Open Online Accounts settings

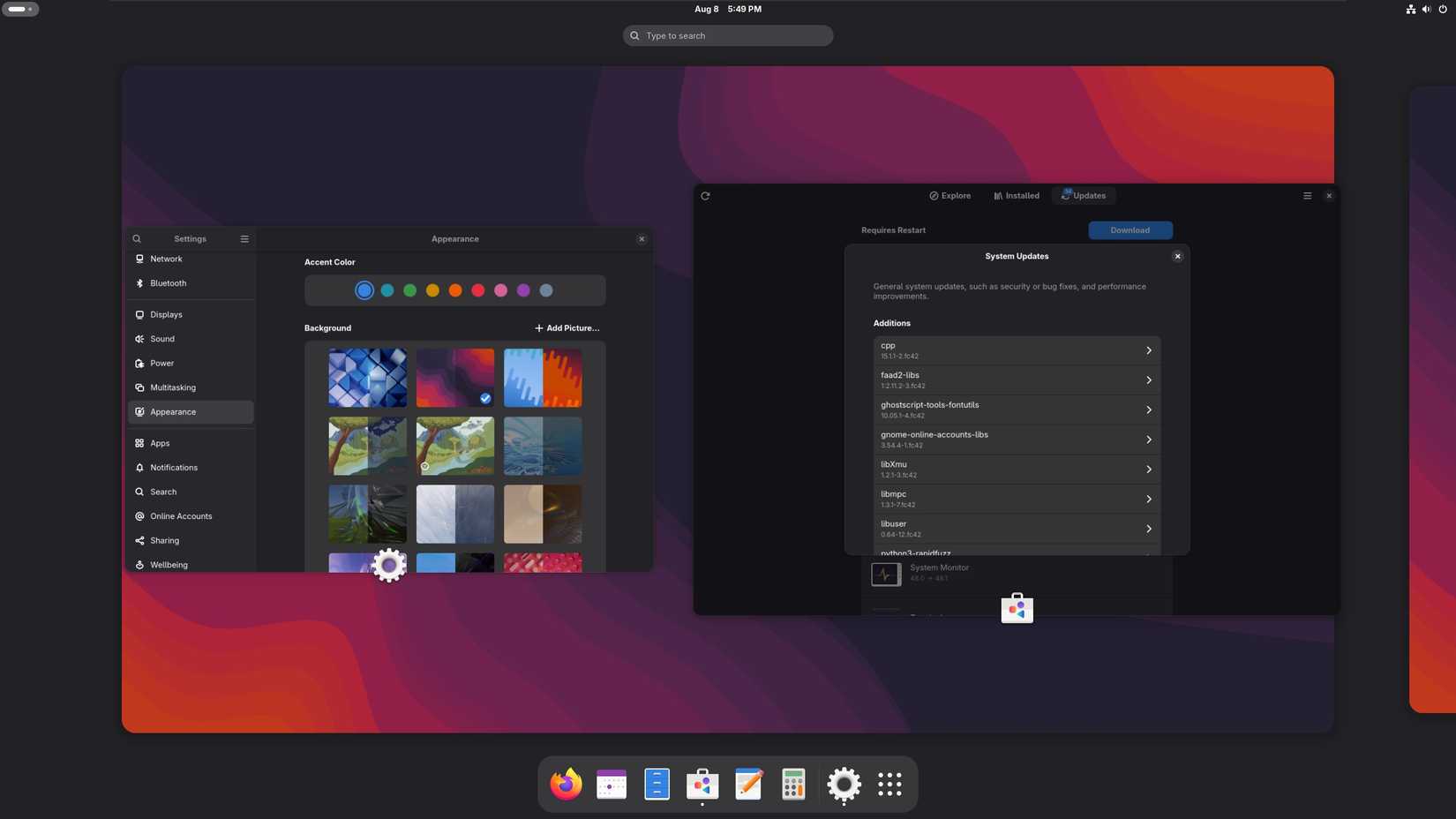click(x=181, y=516)
